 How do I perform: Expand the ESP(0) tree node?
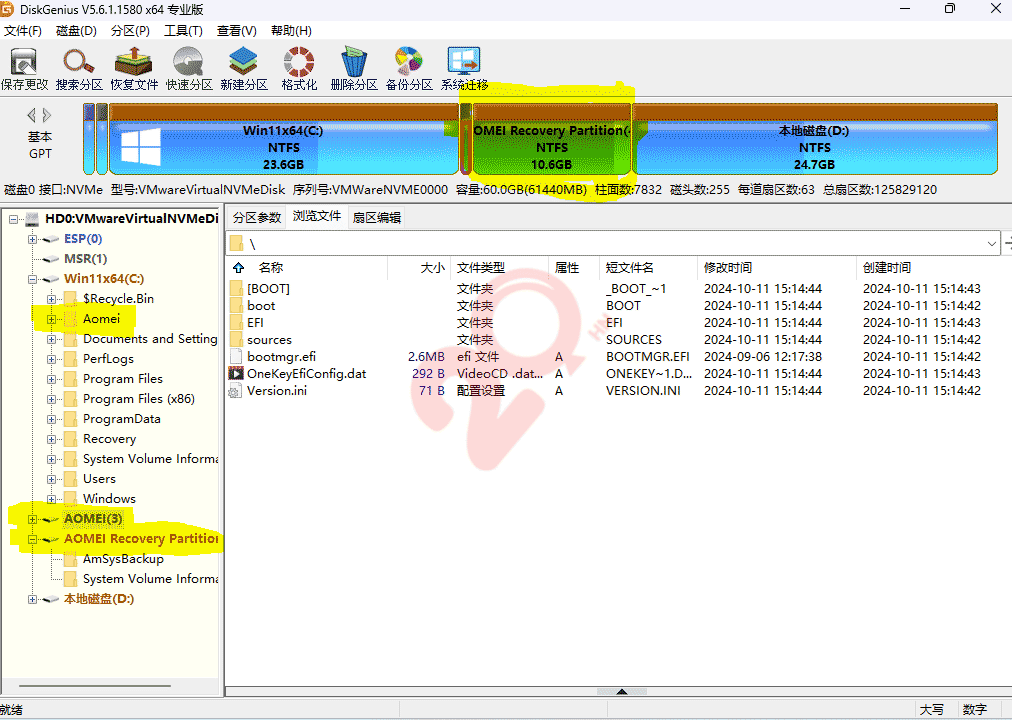(33, 239)
